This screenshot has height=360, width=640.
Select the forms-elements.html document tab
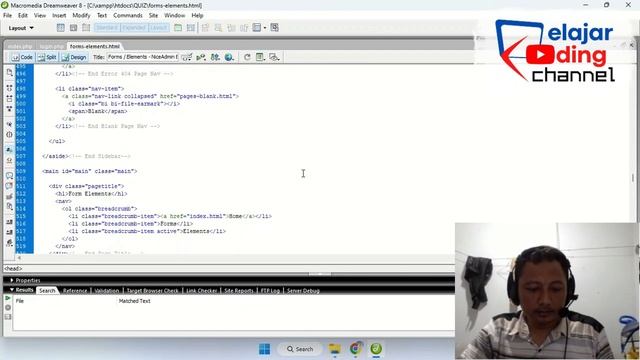[95, 47]
